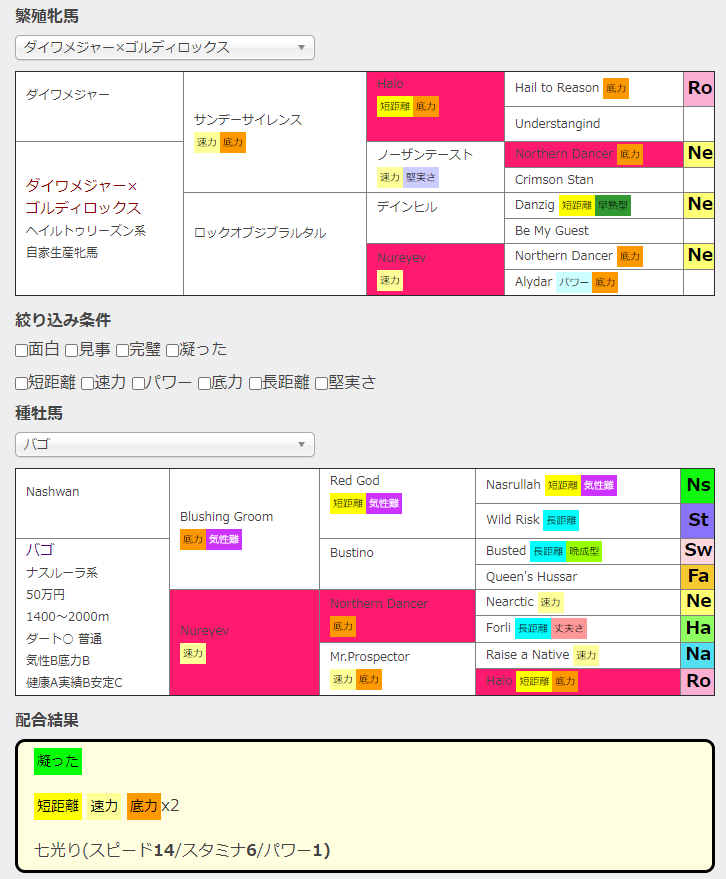Click the Mr.Prospector cell in sire pedigree
This screenshot has height=879, width=726.
397,668
